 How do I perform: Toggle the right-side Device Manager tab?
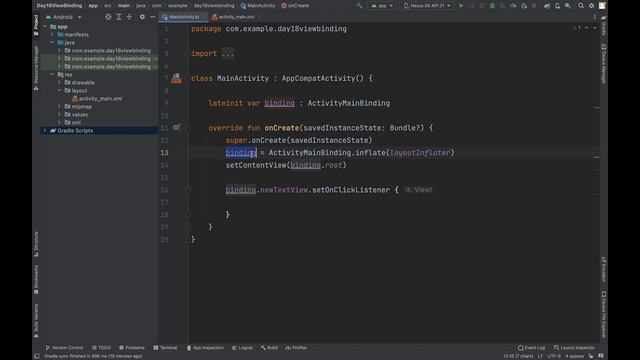pos(604,64)
